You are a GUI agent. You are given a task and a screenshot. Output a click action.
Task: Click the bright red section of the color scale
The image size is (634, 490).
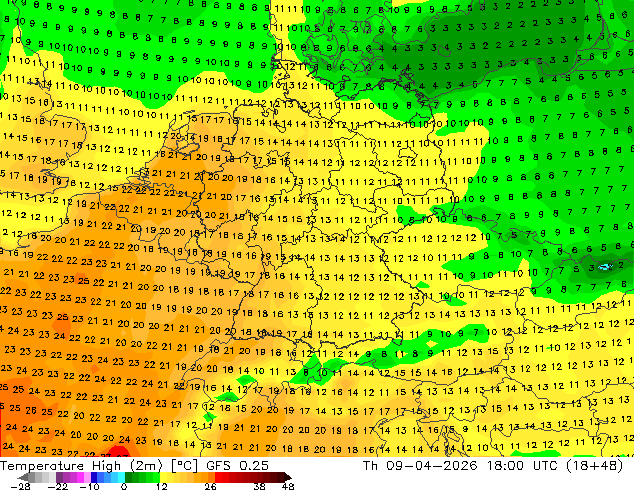pyautogui.click(x=222, y=477)
